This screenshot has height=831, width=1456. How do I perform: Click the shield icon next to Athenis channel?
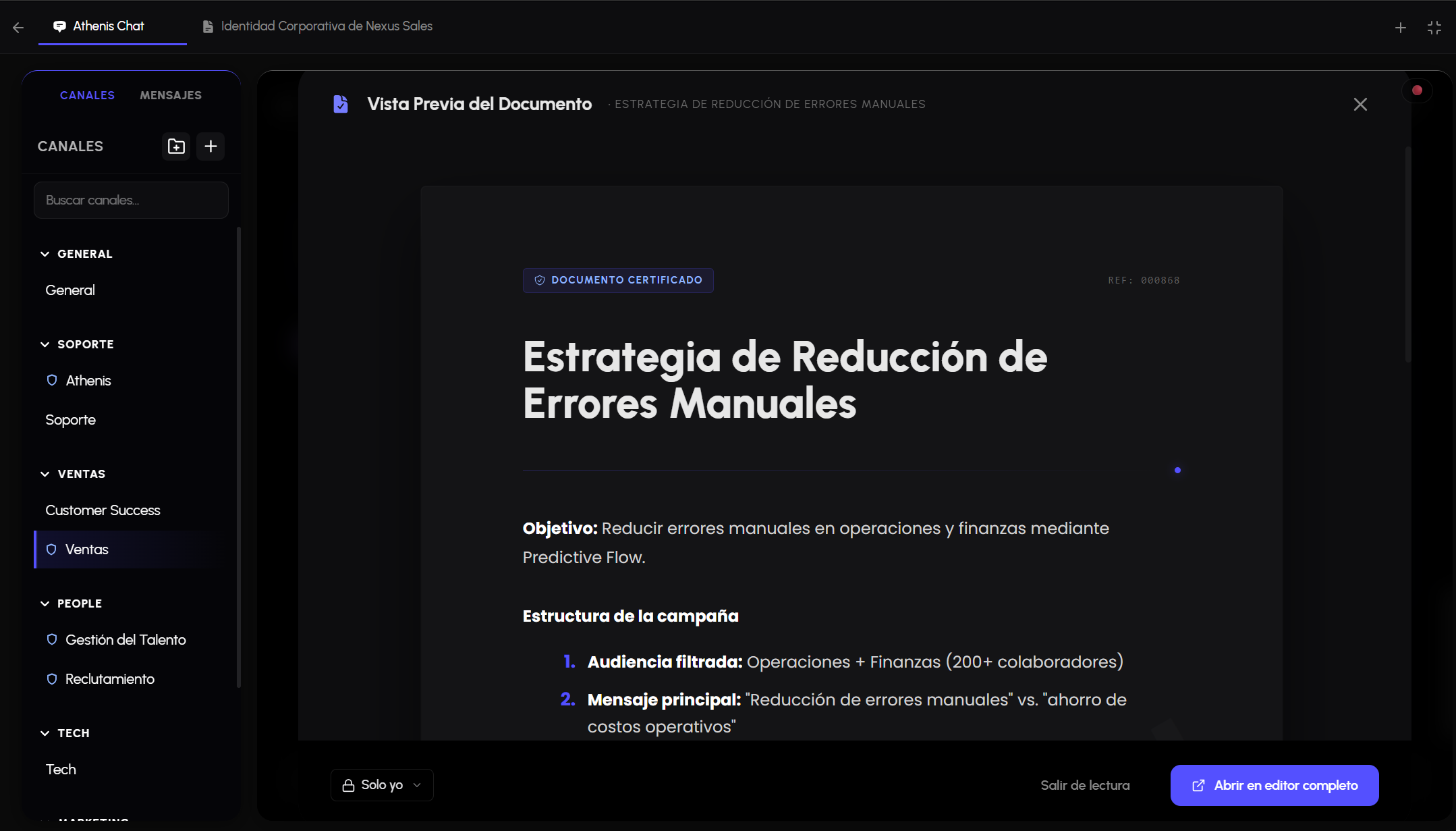[x=52, y=380]
